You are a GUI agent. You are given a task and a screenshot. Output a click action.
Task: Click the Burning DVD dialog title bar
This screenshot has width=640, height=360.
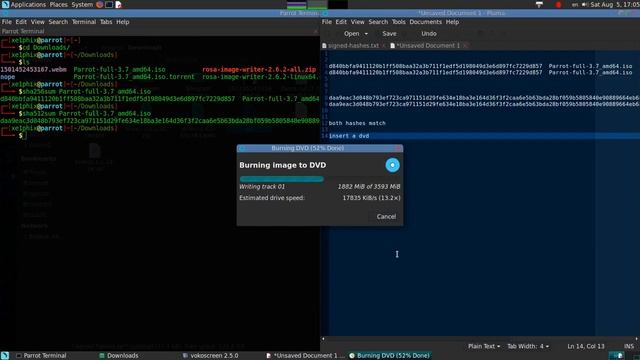[x=320, y=148]
